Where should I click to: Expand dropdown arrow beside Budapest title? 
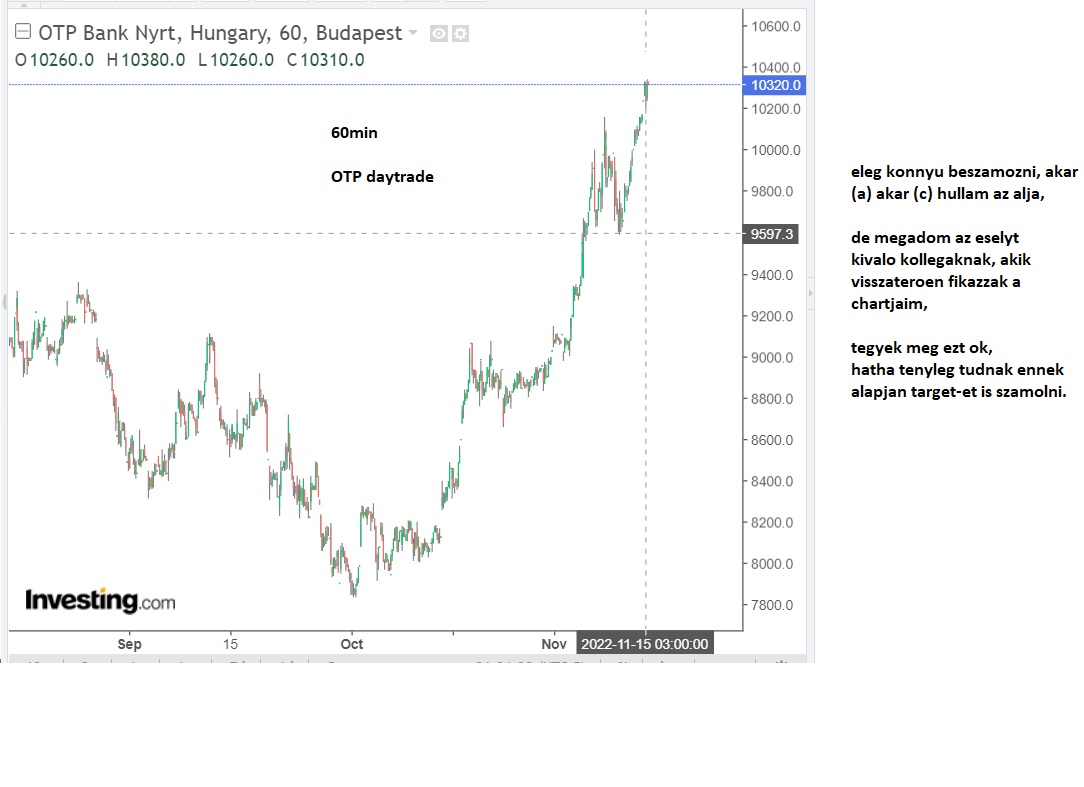[411, 33]
